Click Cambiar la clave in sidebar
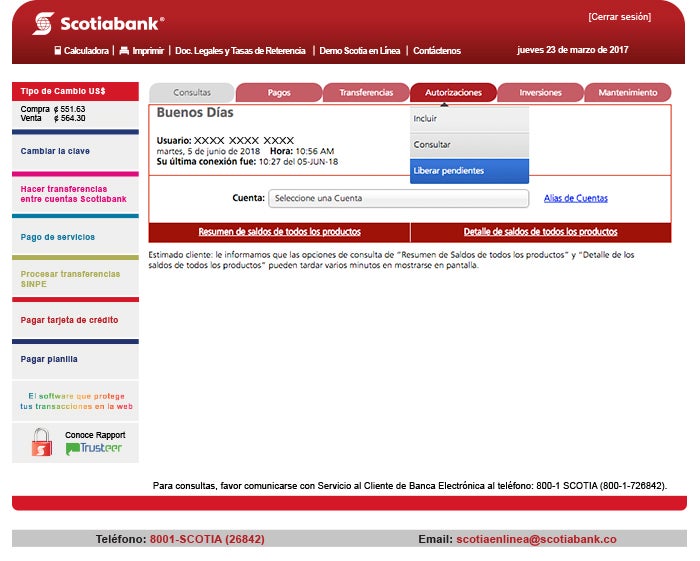 click(x=55, y=151)
